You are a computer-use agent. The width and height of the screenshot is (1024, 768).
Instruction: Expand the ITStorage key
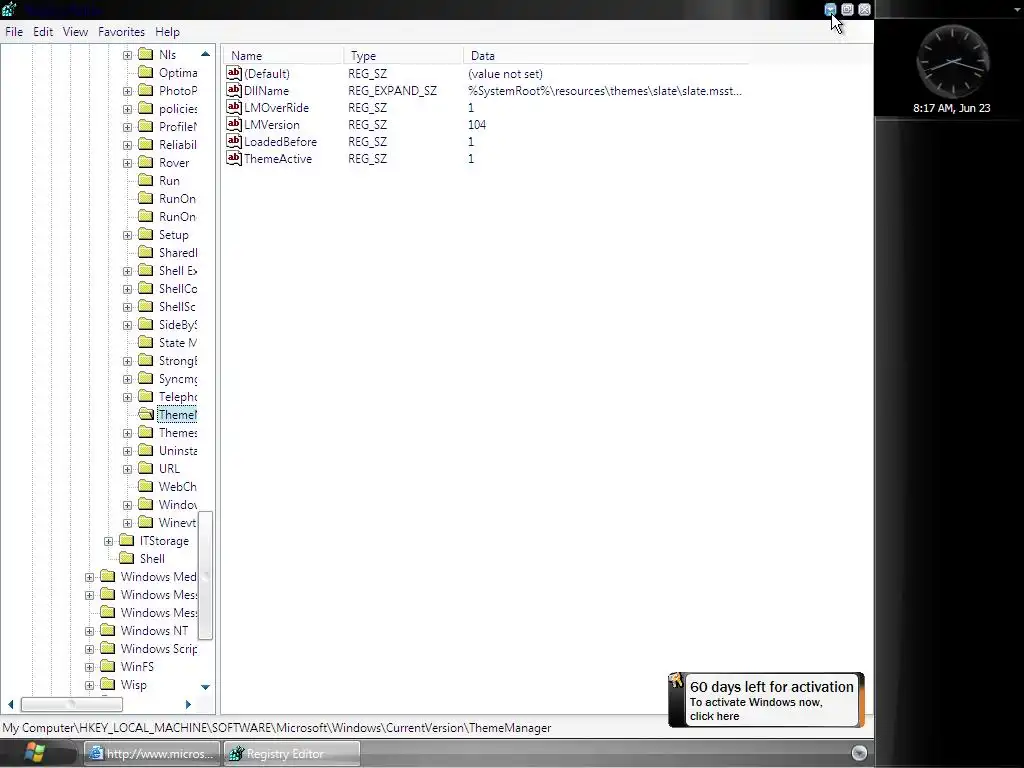click(x=108, y=541)
